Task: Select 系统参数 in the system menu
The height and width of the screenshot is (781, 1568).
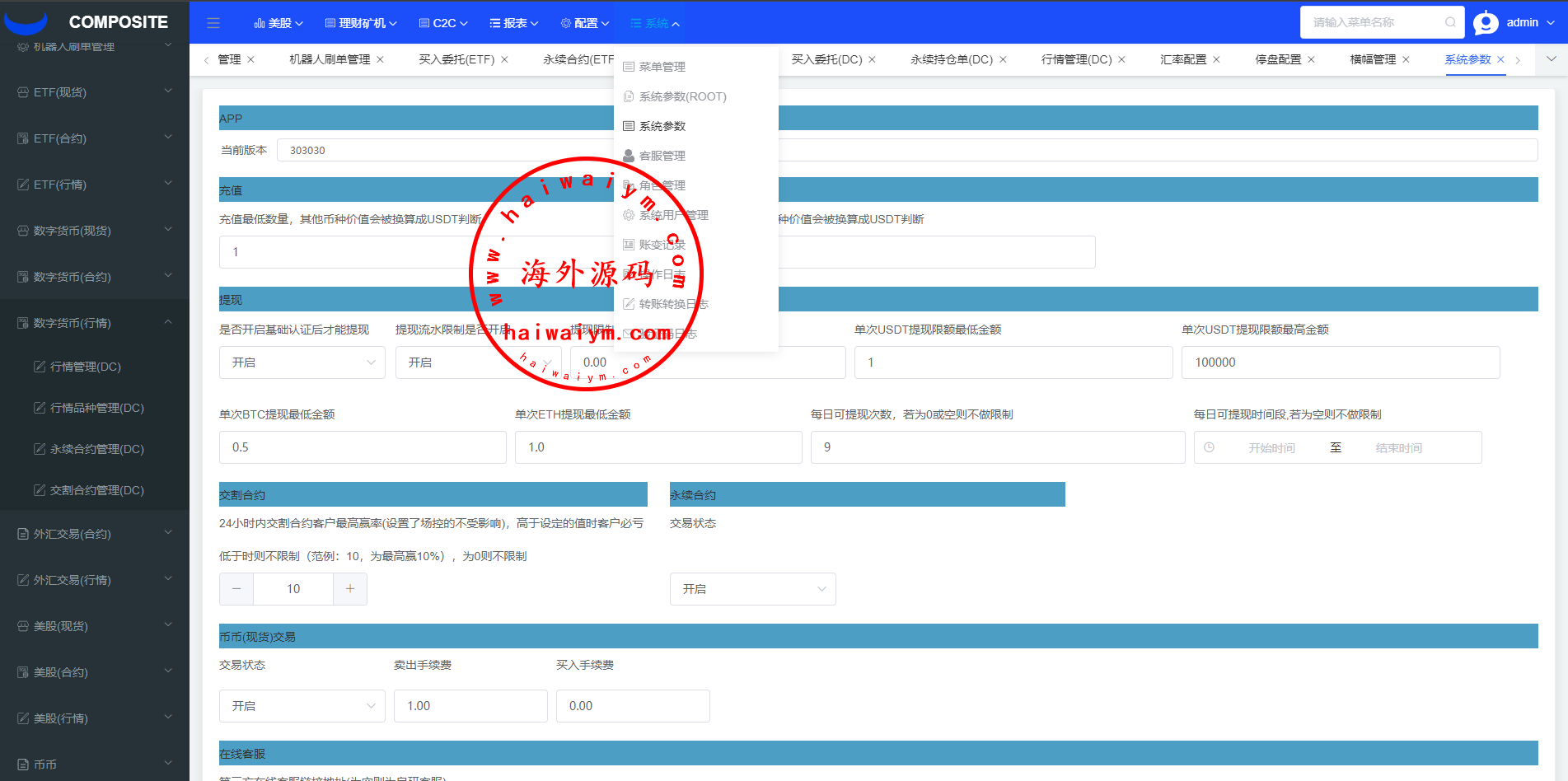Action: [x=662, y=126]
